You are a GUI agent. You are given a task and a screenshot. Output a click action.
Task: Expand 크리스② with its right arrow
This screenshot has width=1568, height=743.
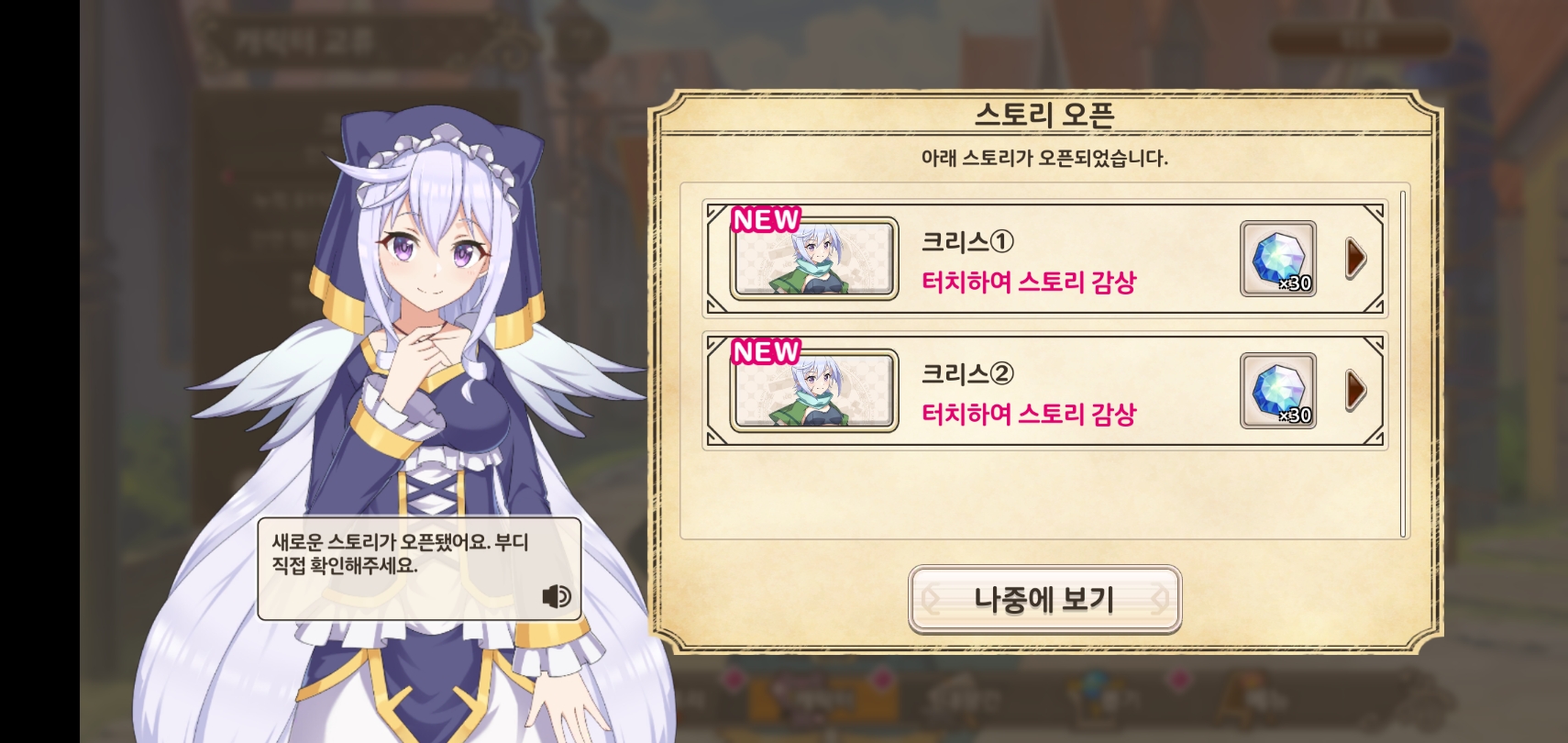pos(1355,391)
